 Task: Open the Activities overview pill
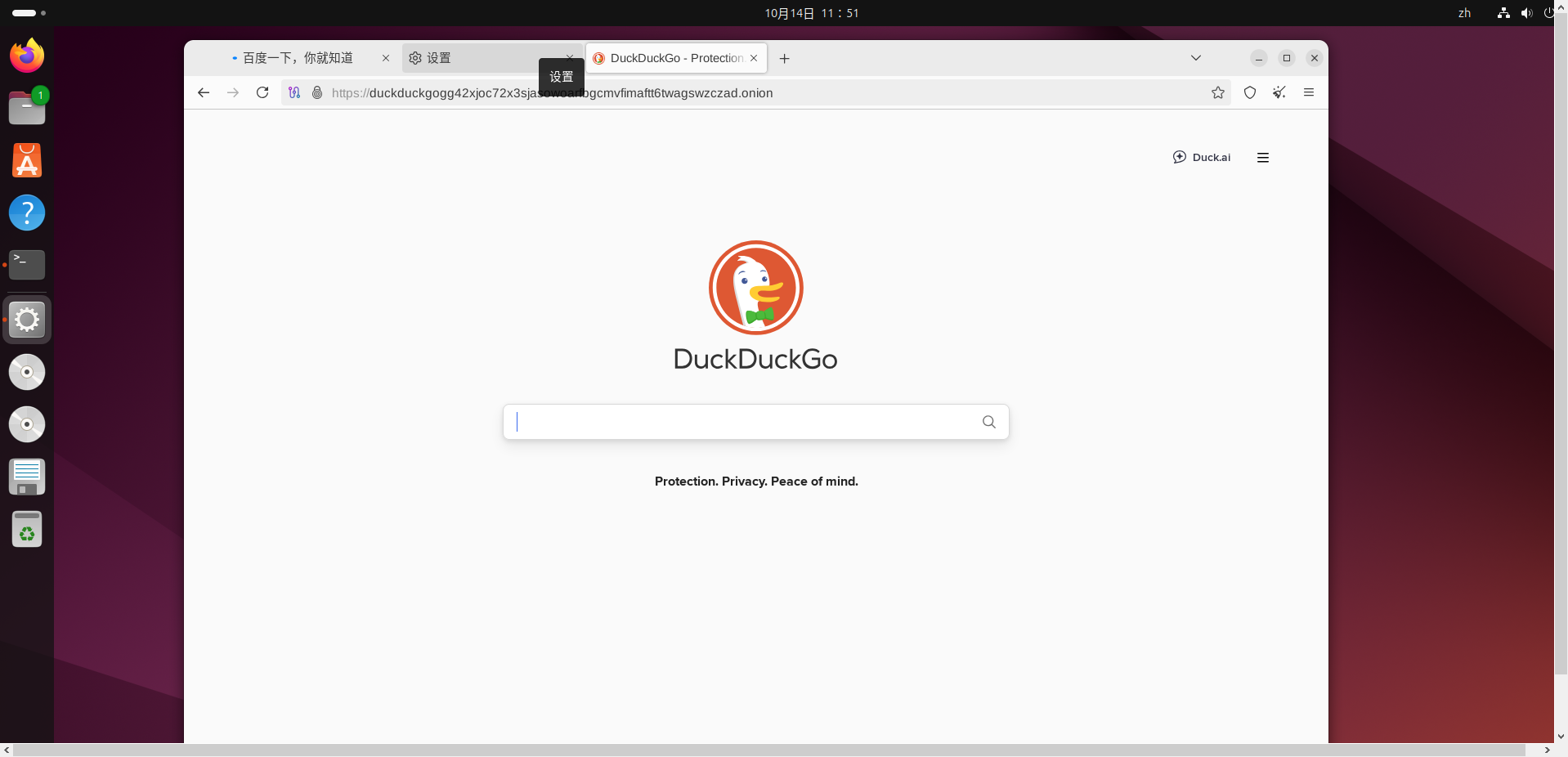(29, 13)
